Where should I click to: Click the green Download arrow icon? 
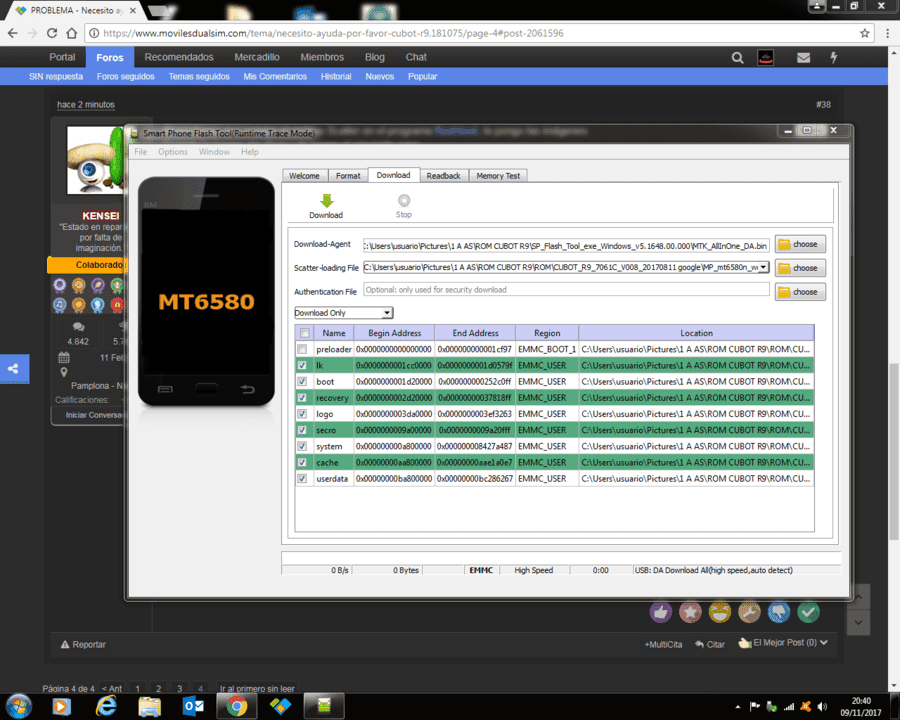tap(327, 200)
